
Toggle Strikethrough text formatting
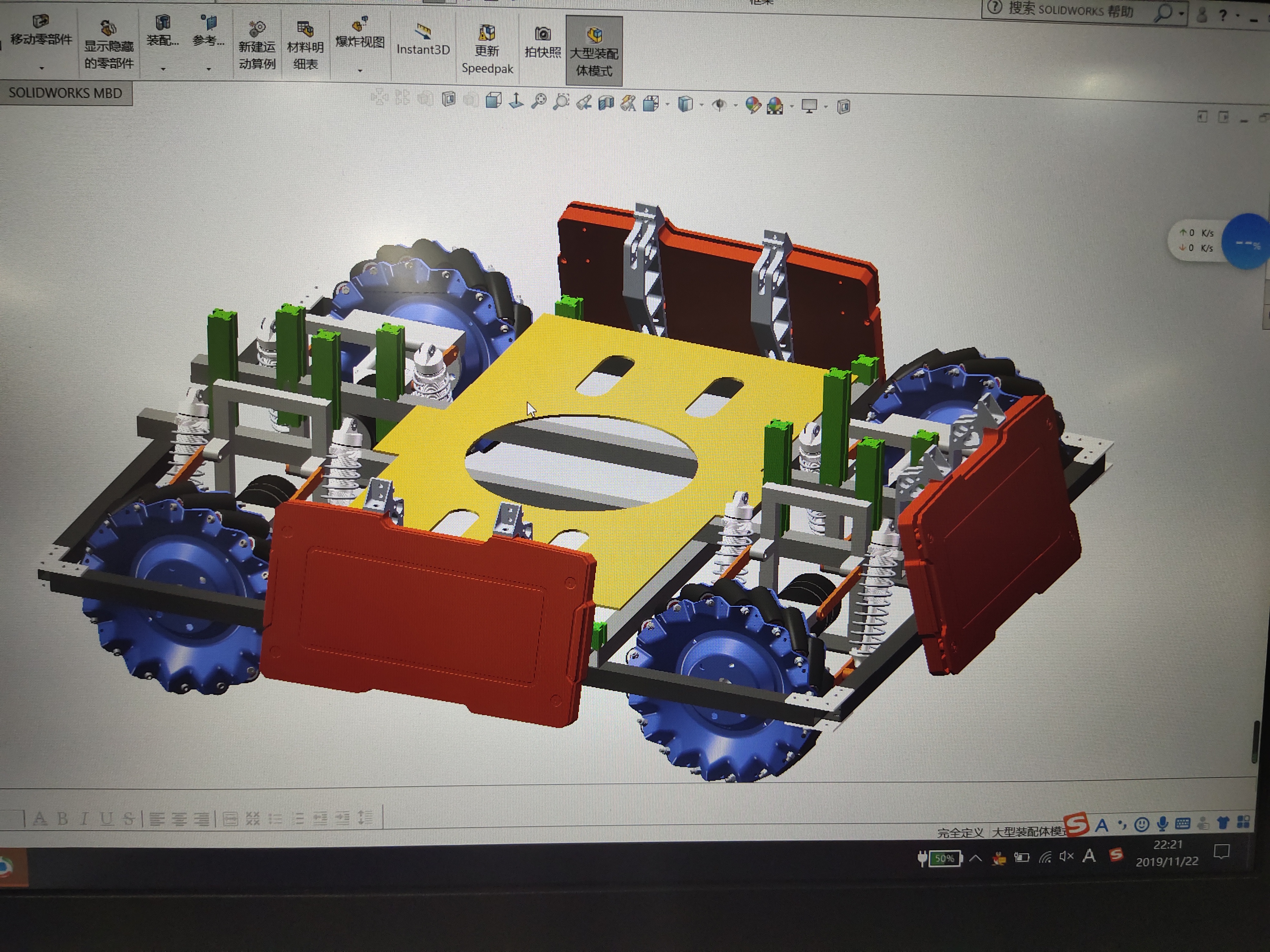(129, 819)
